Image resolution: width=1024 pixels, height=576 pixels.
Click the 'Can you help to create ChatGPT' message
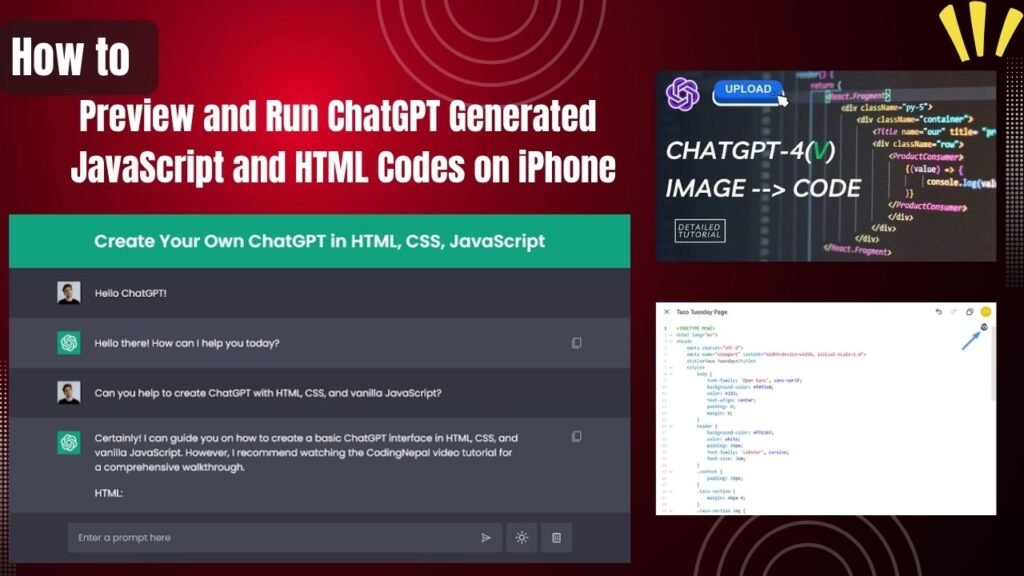coord(268,393)
